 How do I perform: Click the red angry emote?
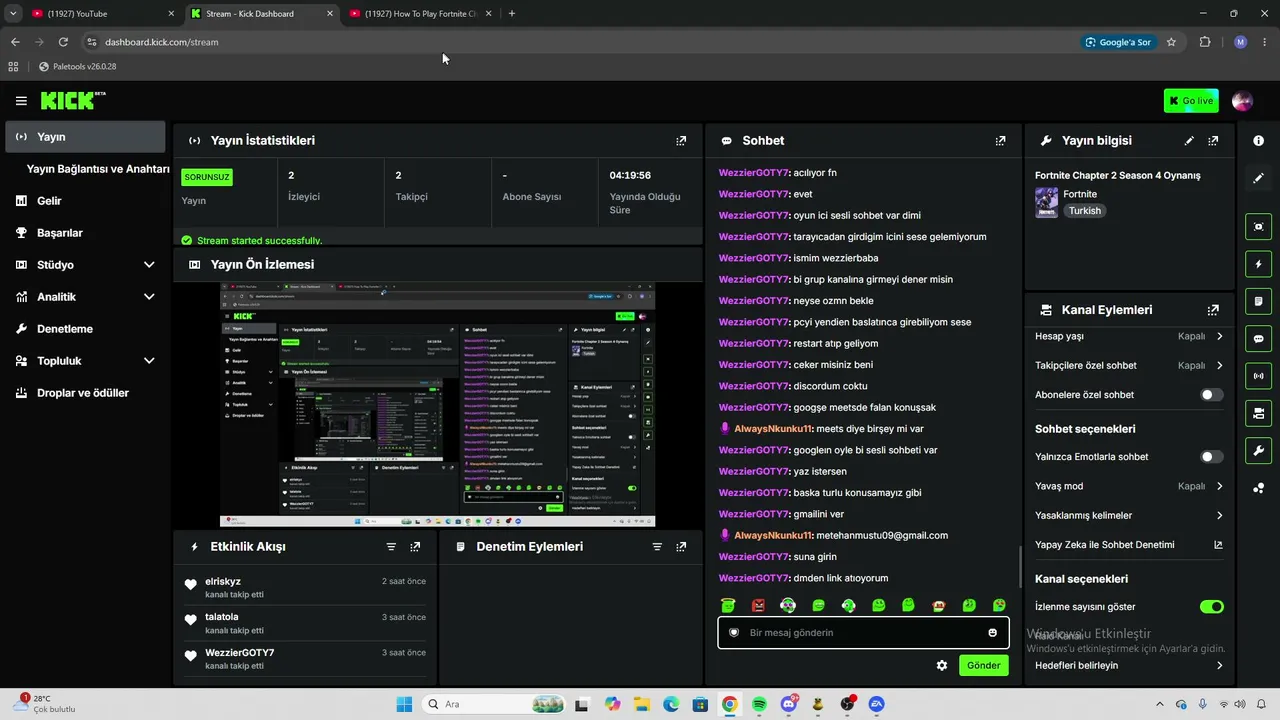(758, 605)
